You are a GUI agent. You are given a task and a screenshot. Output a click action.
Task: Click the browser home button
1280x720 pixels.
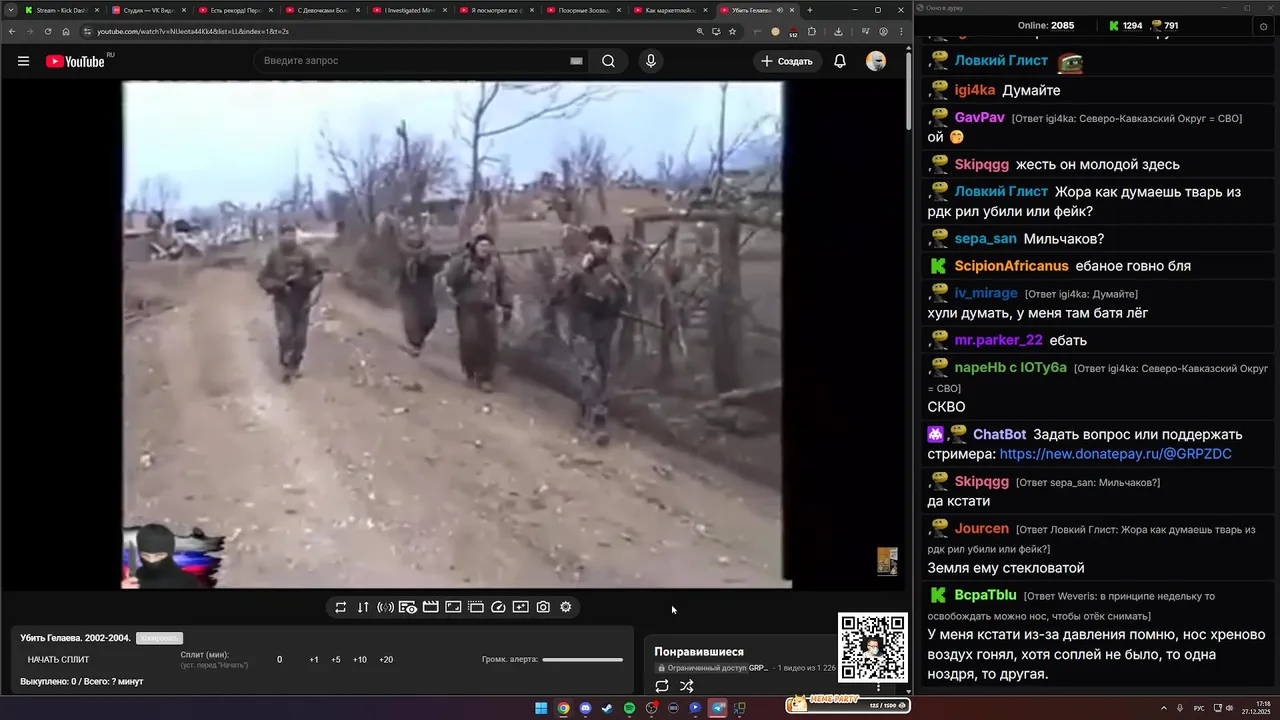(66, 31)
